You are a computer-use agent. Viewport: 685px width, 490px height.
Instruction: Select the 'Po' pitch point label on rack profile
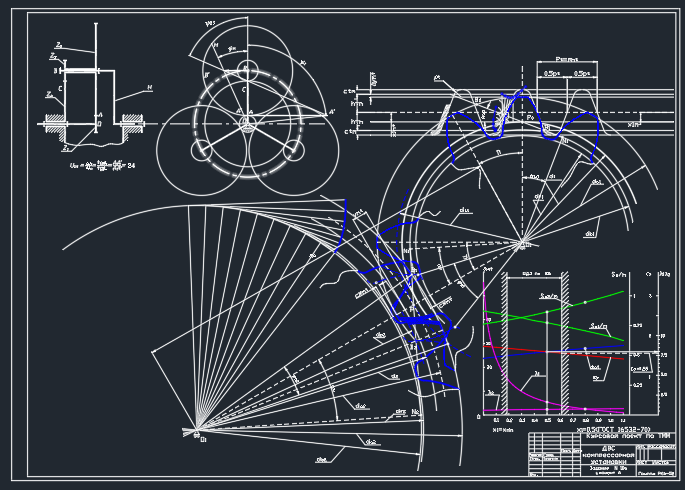point(530,117)
